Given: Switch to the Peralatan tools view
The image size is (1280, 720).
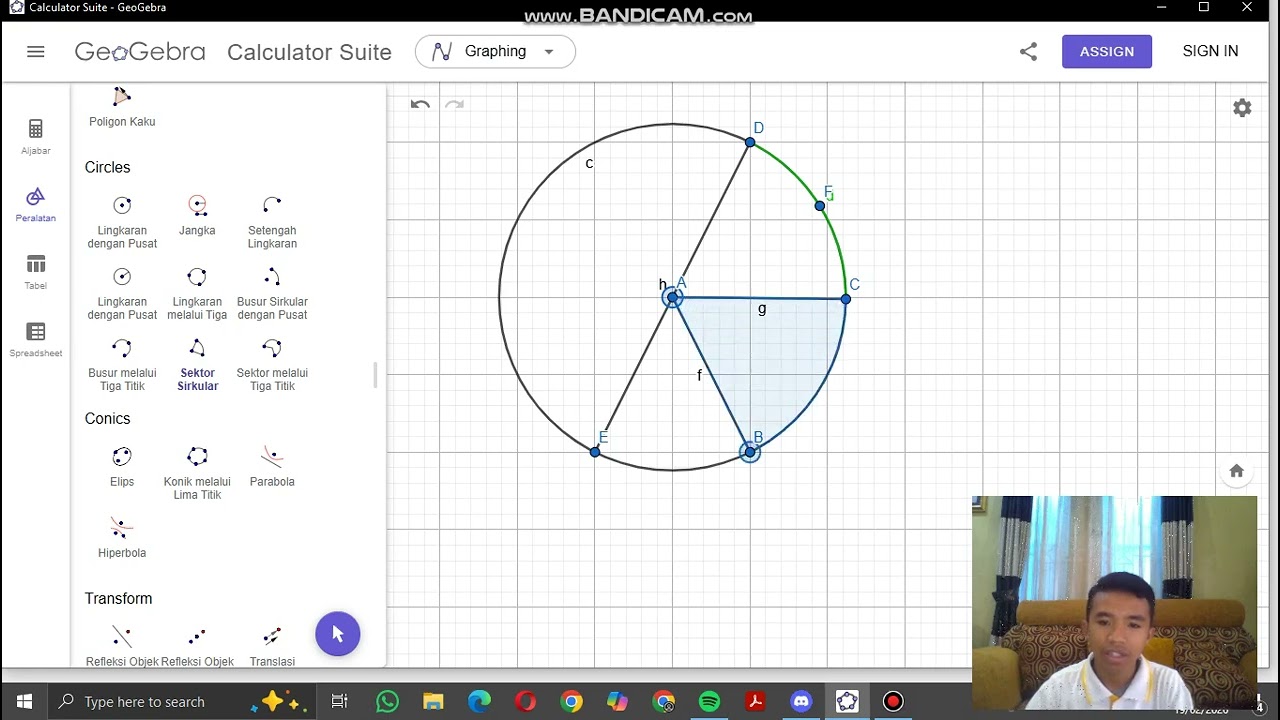Looking at the screenshot, I should pos(36,204).
